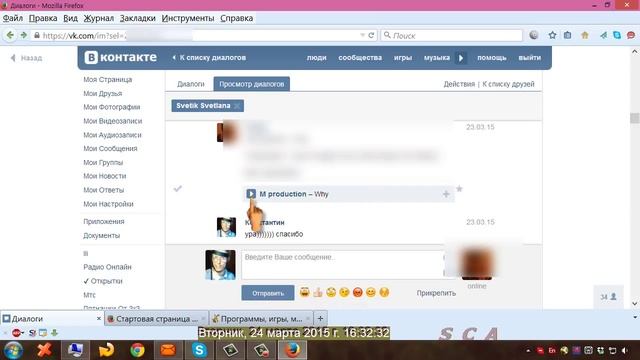Open the игры section
The width and height of the screenshot is (640, 360).
pos(403,58)
